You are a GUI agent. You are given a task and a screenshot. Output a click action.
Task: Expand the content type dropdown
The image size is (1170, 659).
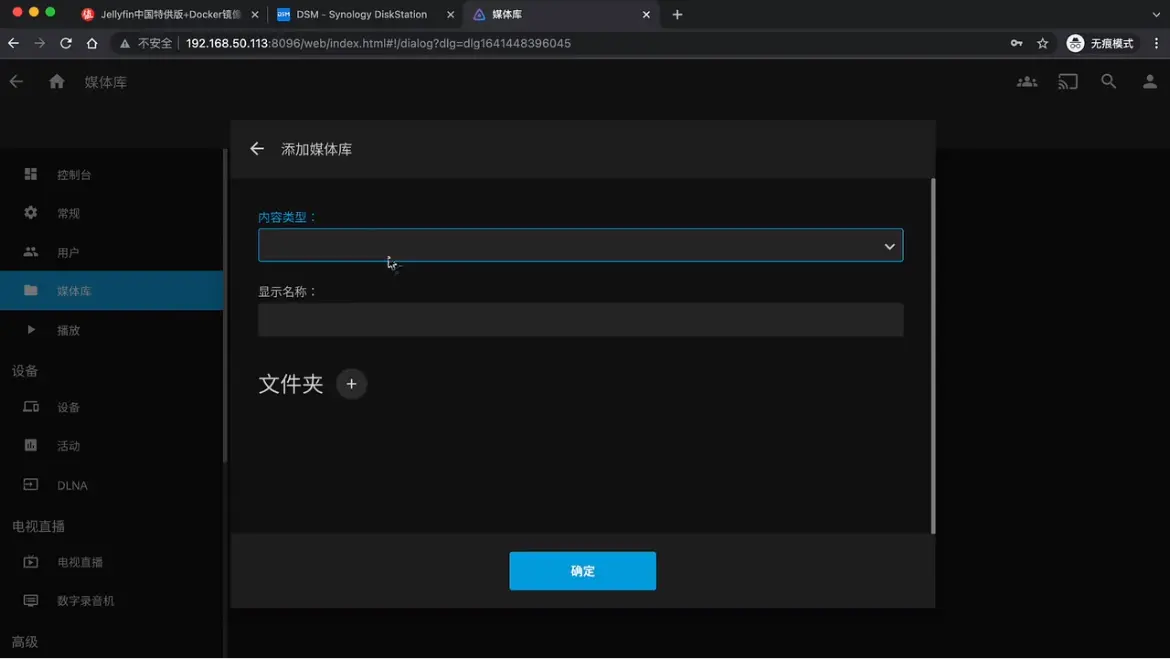click(580, 246)
